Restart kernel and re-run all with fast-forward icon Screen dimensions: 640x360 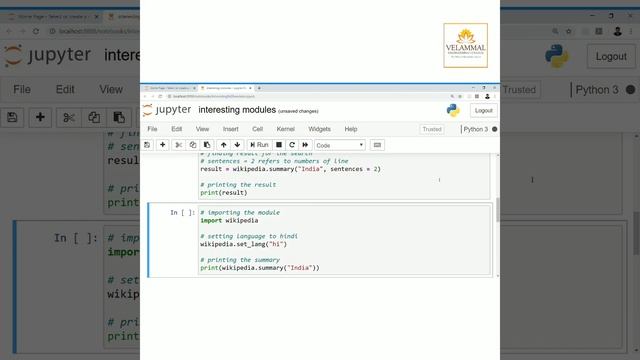click(x=305, y=145)
